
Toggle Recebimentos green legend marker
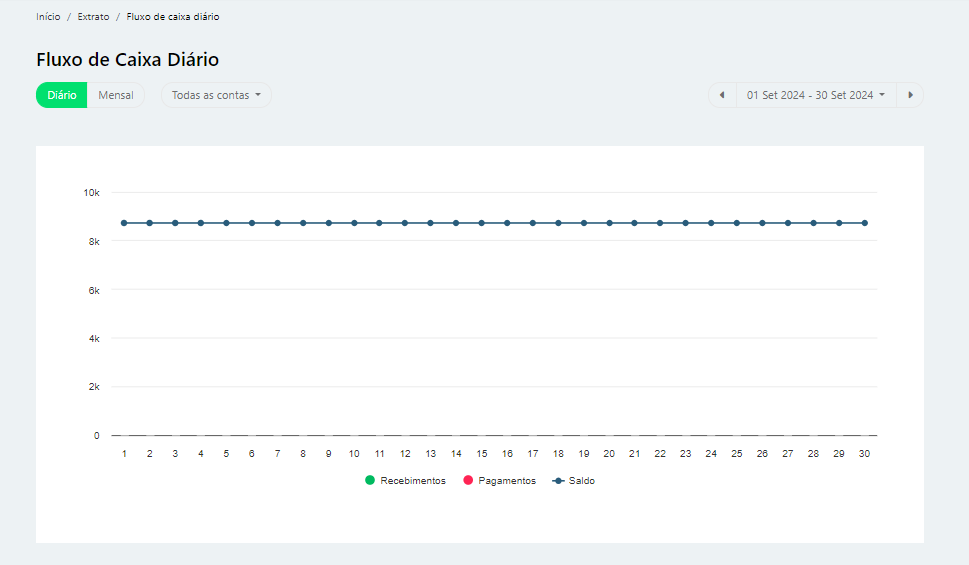tap(370, 481)
